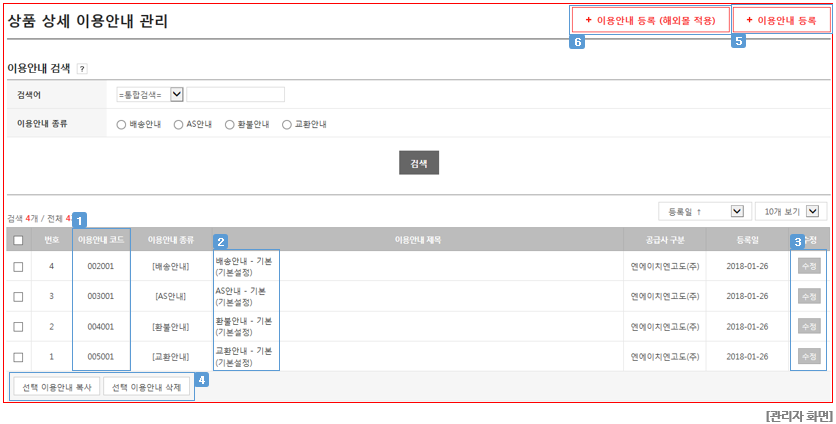Select the 환불안내 radio button

click(x=229, y=125)
